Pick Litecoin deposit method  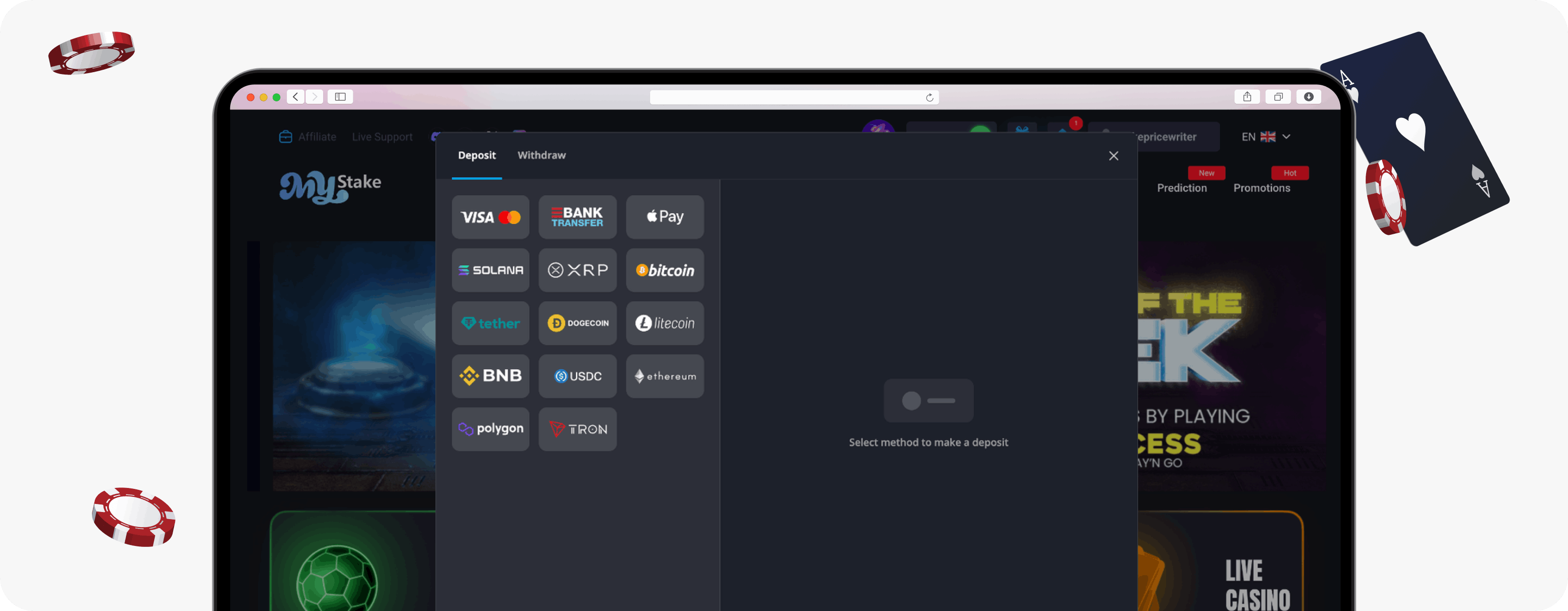[665, 323]
